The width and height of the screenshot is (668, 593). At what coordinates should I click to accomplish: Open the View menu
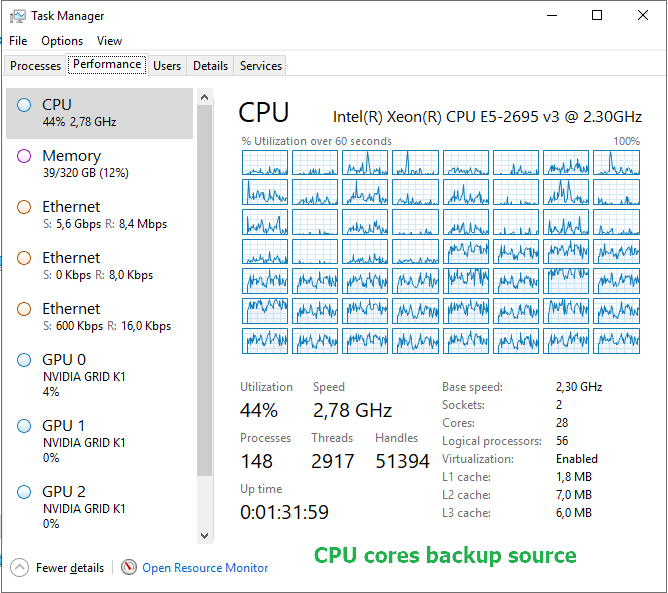109,41
